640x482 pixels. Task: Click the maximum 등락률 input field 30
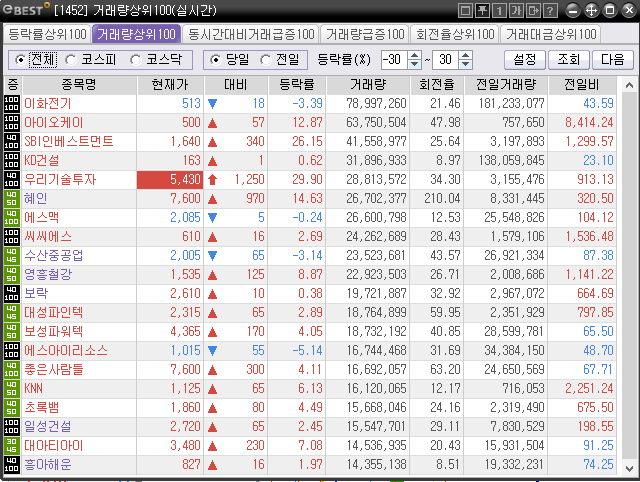pyautogui.click(x=446, y=60)
